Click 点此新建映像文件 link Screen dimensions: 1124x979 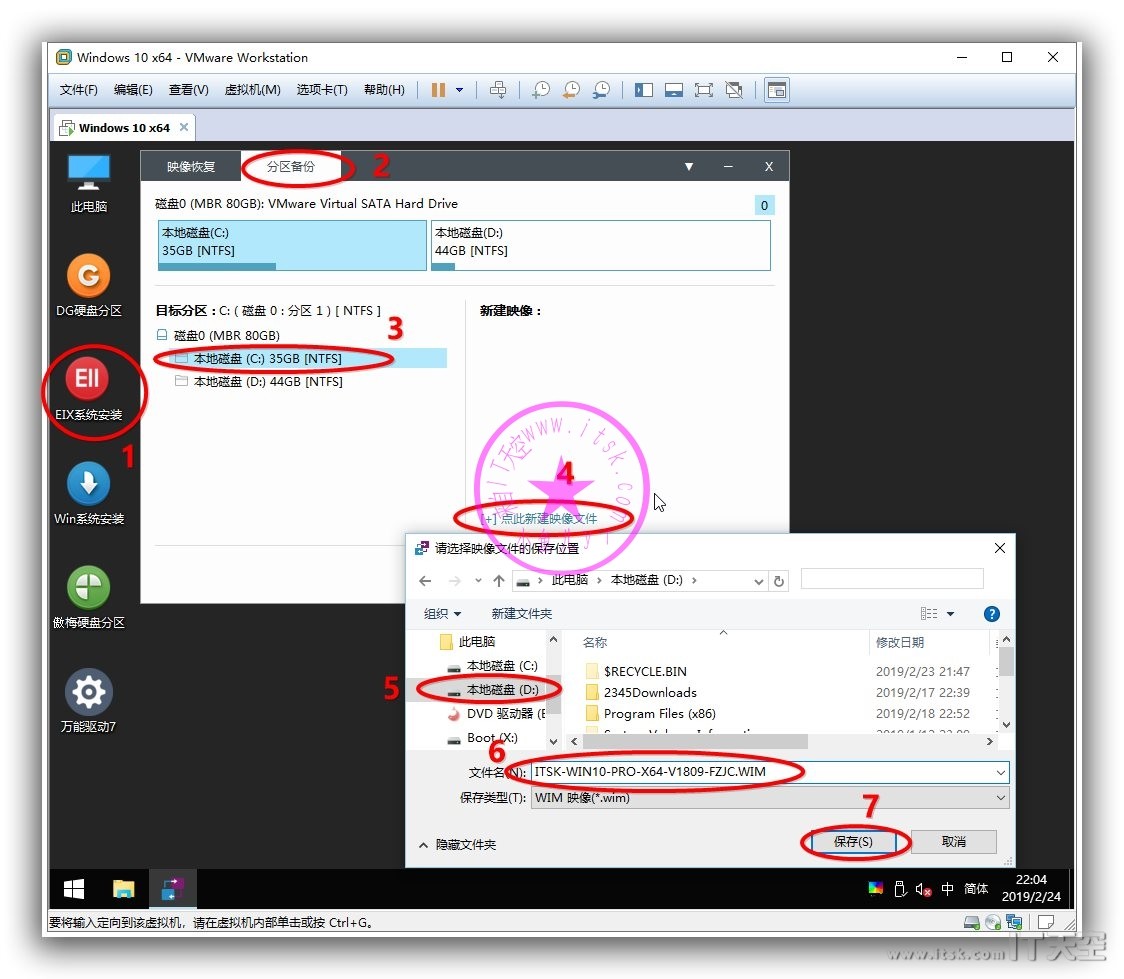click(x=538, y=518)
